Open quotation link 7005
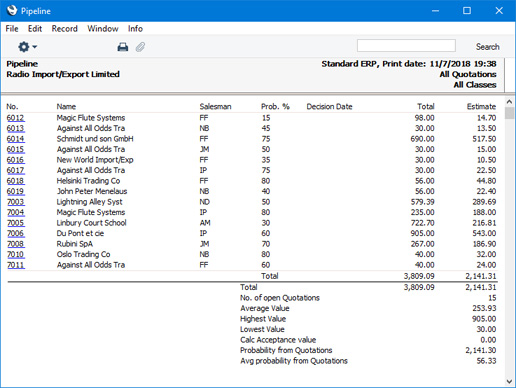The height and width of the screenshot is (388, 516). coord(15,223)
